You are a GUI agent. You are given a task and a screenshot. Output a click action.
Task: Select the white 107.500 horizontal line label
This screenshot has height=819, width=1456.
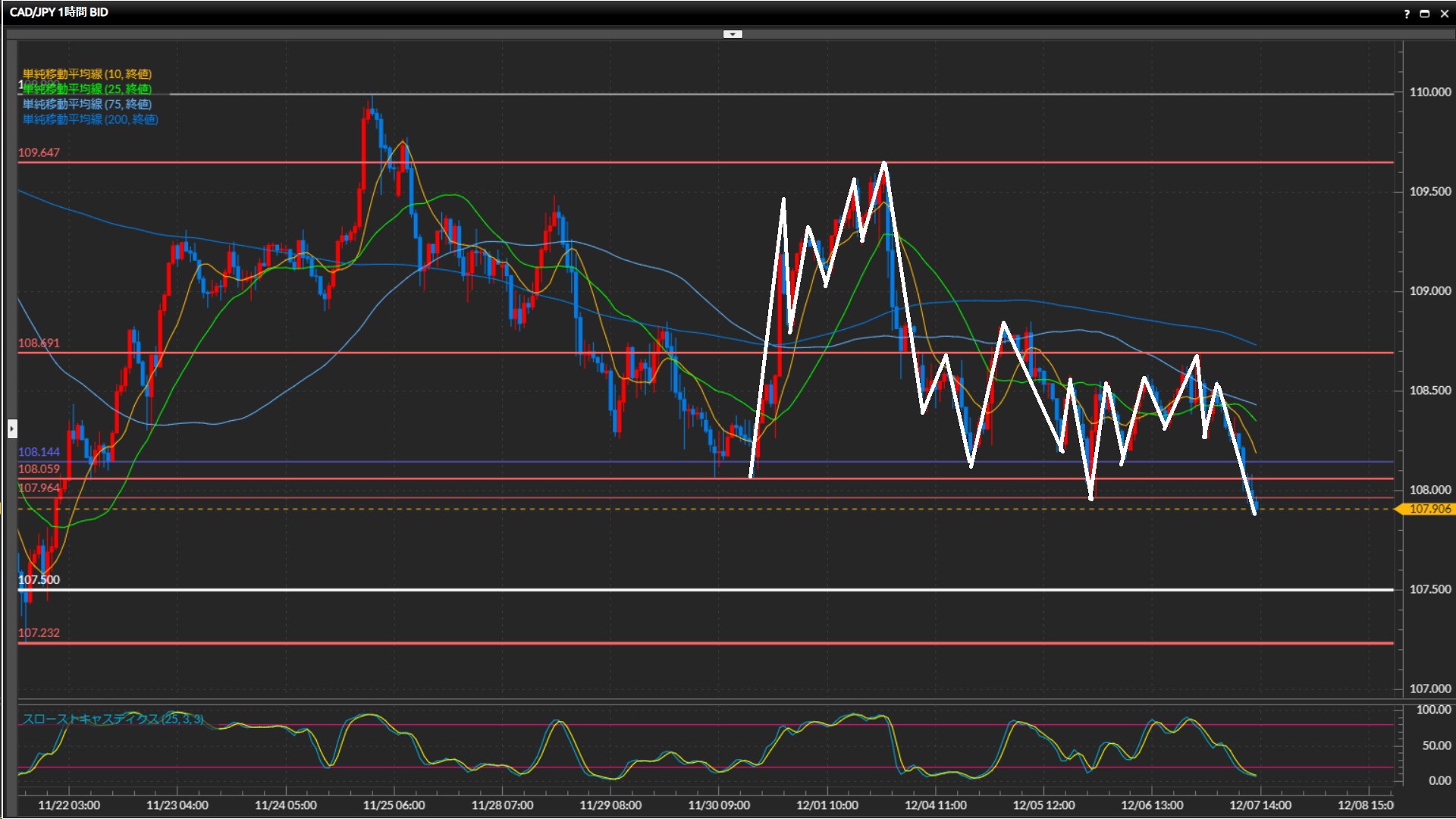coord(39,580)
